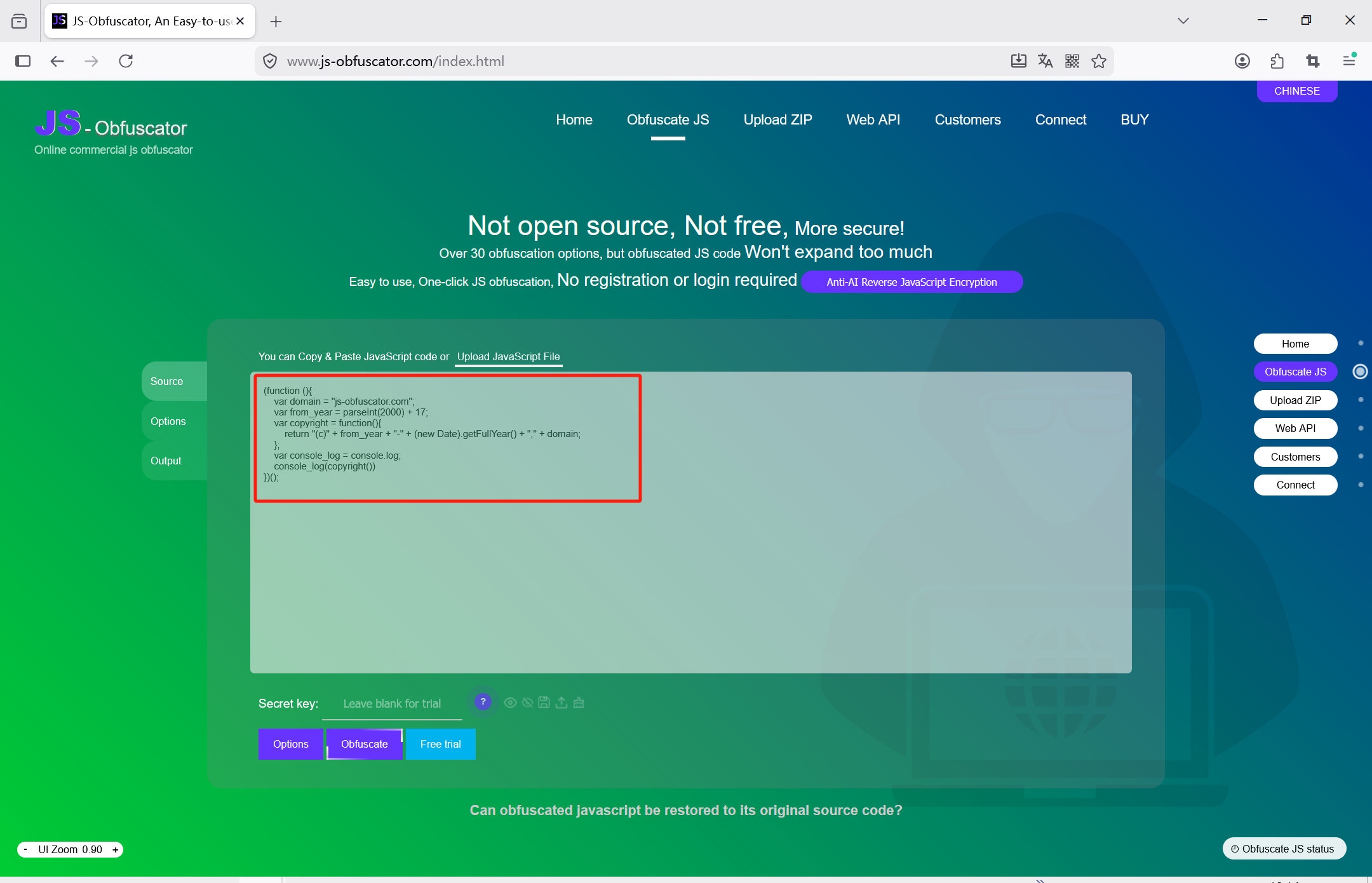Click inside the JavaScript source code editor
1372x883 pixels.
click(x=691, y=522)
